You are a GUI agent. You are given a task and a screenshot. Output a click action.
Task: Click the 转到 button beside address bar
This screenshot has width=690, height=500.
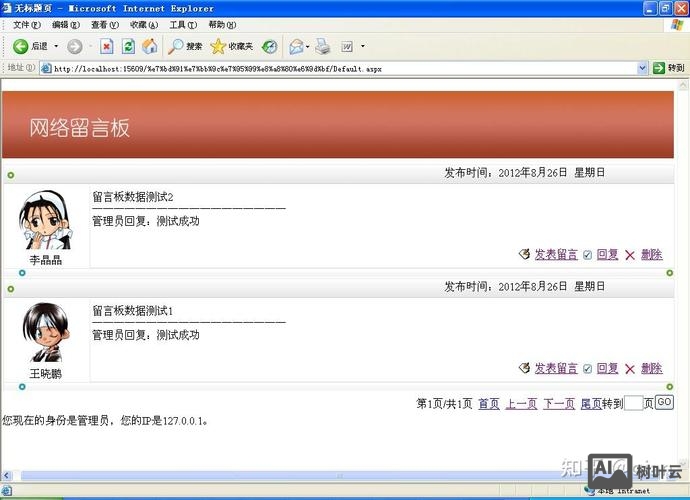point(669,68)
